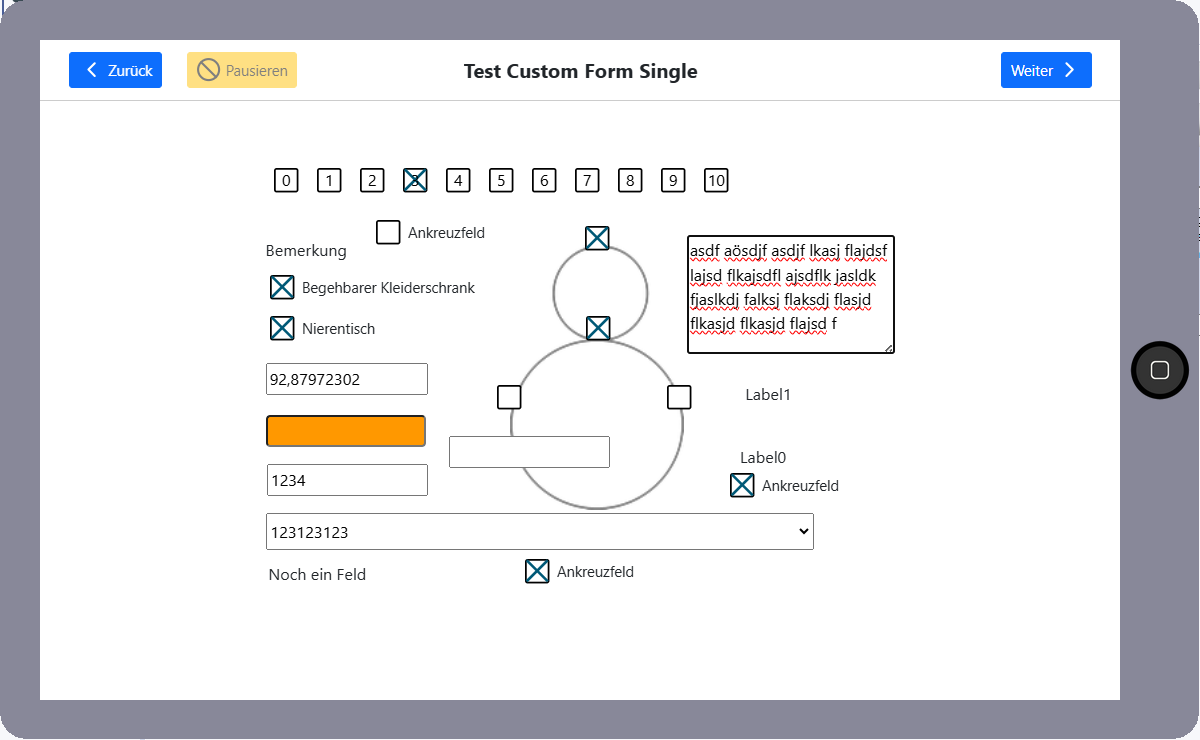Uncheck the Nierentisch checkbox

pos(282,328)
